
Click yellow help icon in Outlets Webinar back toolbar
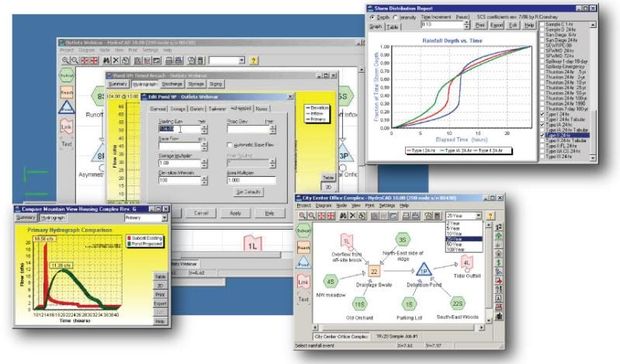[254, 60]
